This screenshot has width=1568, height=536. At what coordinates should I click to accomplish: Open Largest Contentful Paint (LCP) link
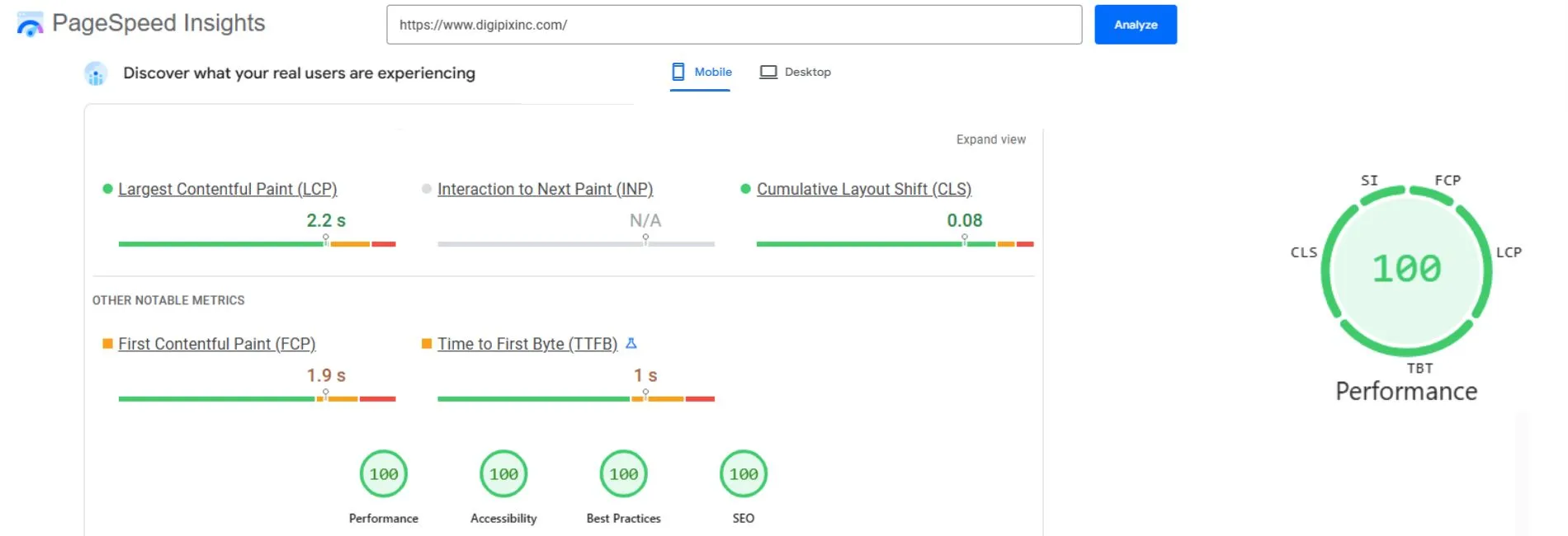(228, 189)
